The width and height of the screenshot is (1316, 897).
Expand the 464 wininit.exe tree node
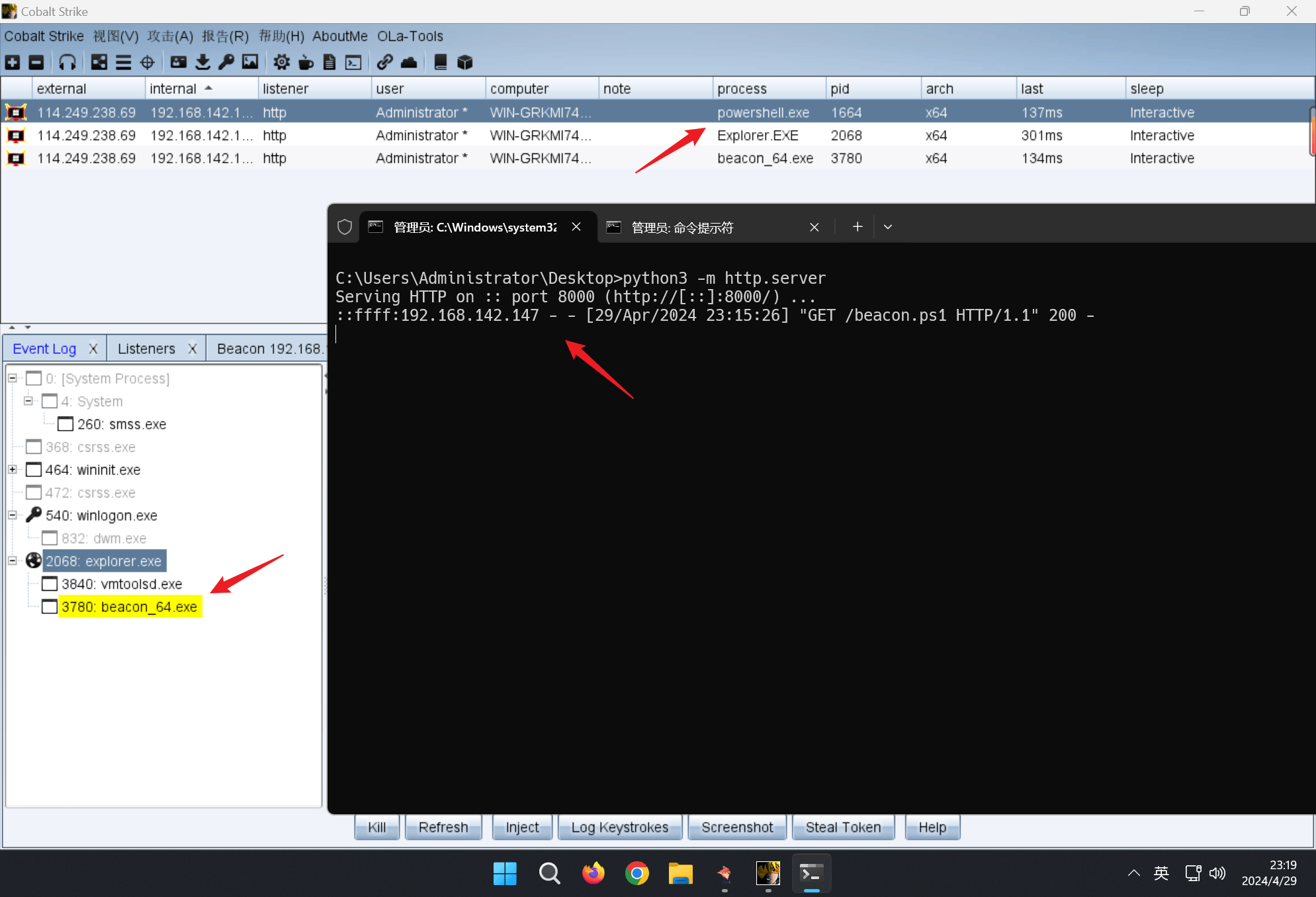coord(12,470)
